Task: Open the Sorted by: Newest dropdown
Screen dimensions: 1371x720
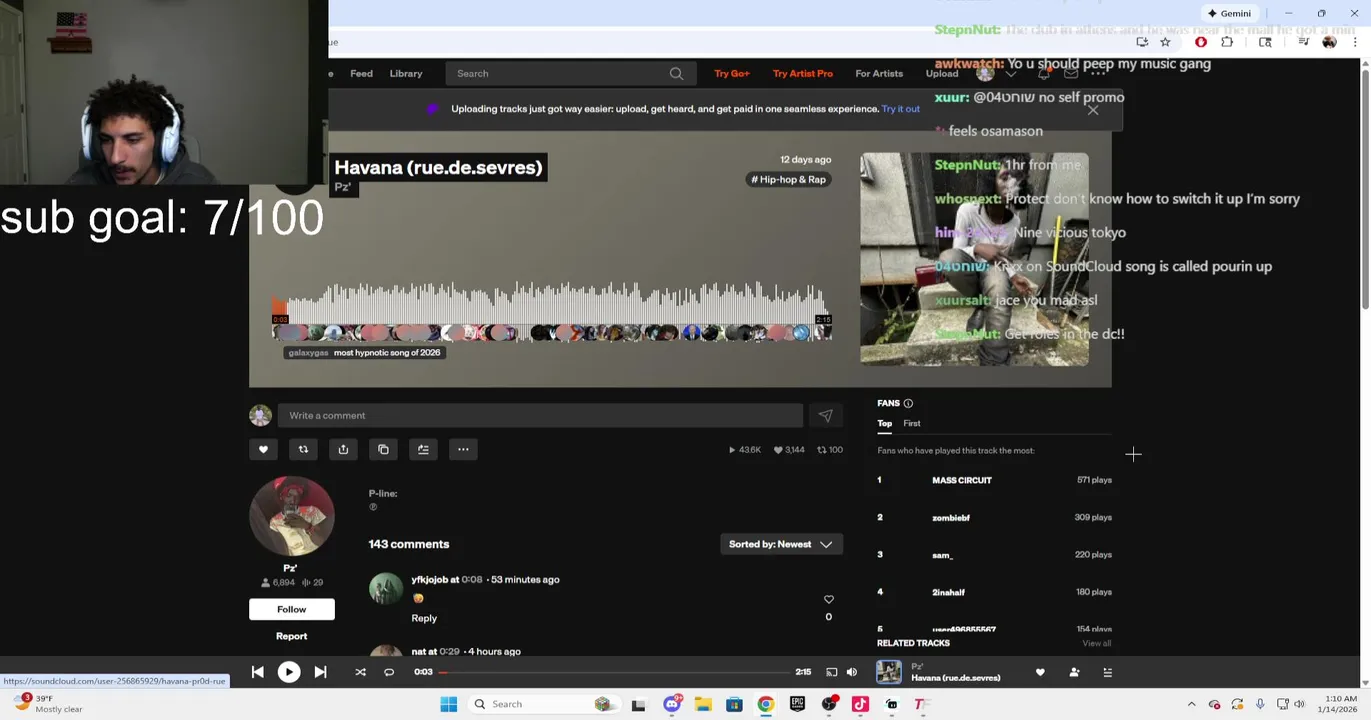Action: click(x=780, y=544)
